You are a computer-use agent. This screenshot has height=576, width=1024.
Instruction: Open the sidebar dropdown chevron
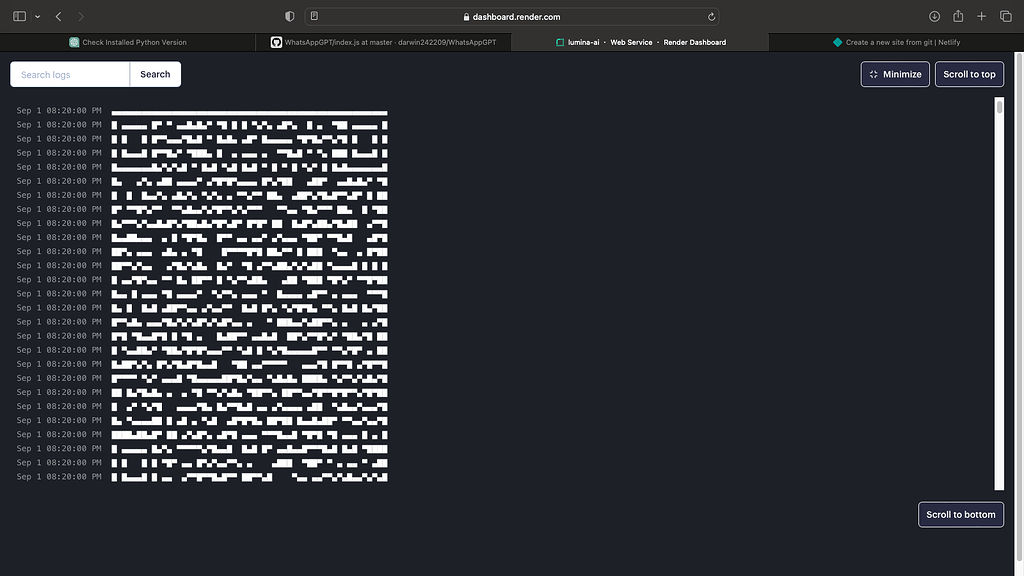click(x=37, y=16)
